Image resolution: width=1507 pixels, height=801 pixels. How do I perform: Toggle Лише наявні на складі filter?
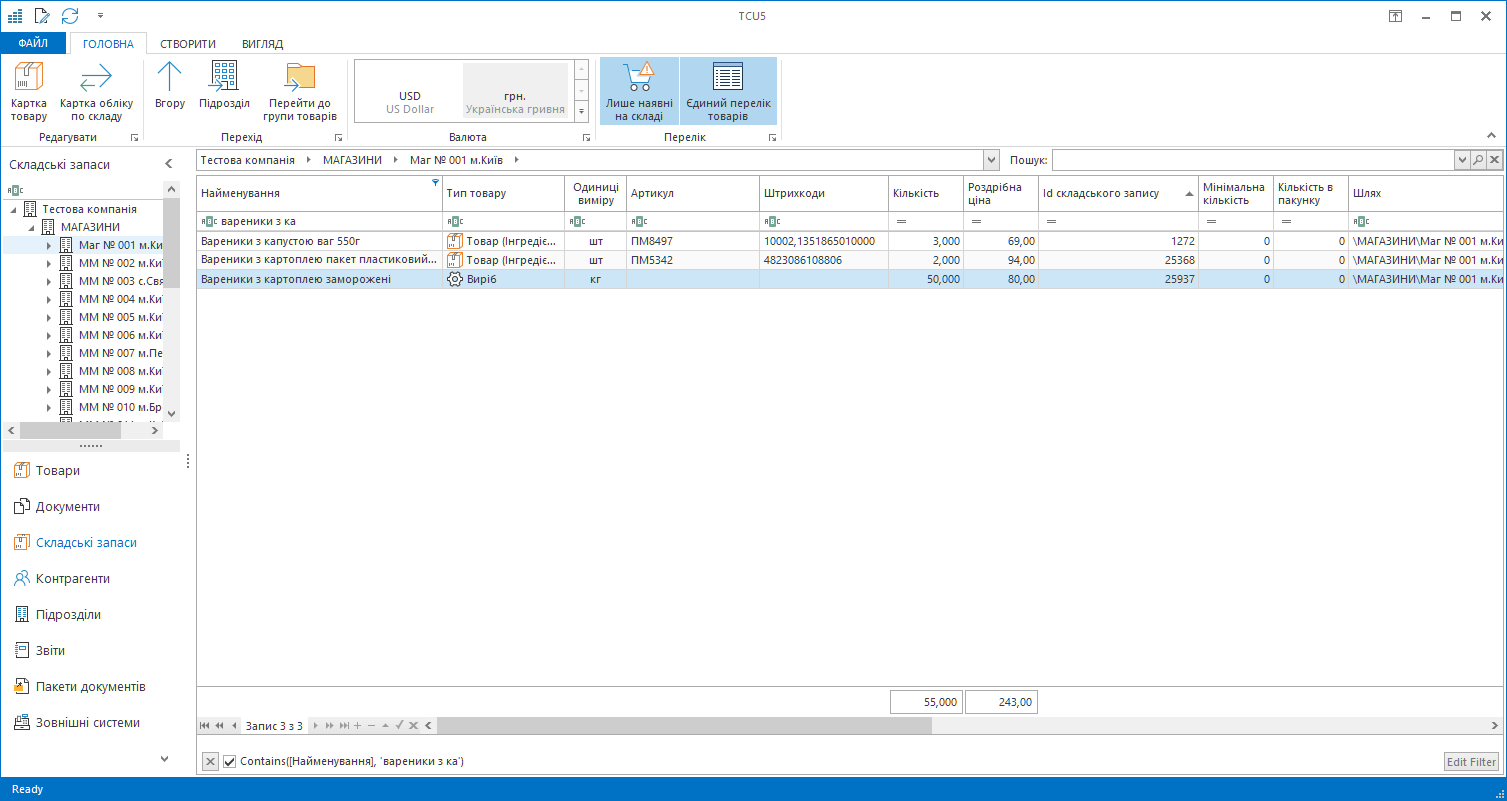(639, 91)
